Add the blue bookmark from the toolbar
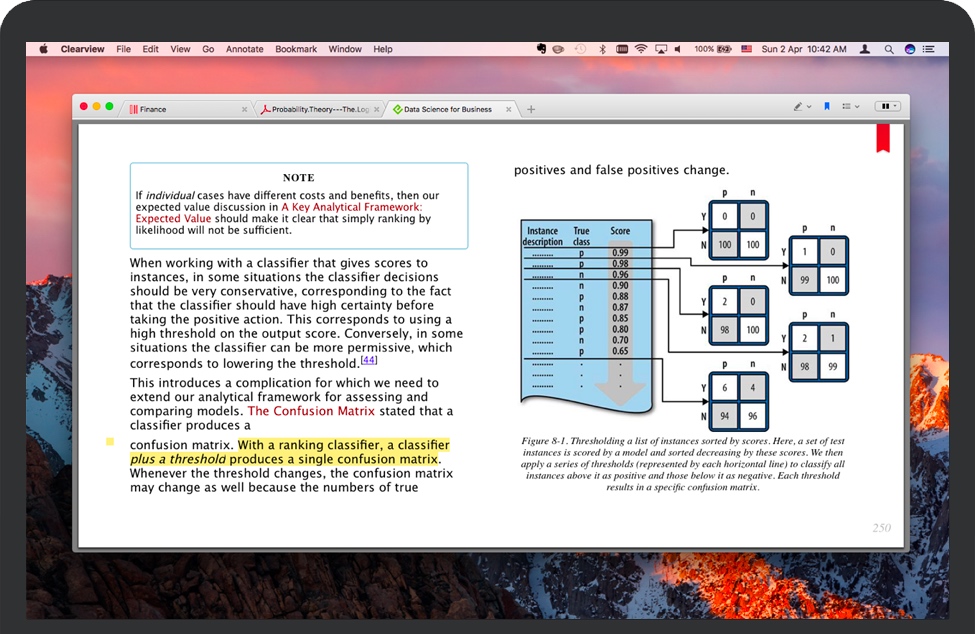This screenshot has height=634, width=975. 827,106
